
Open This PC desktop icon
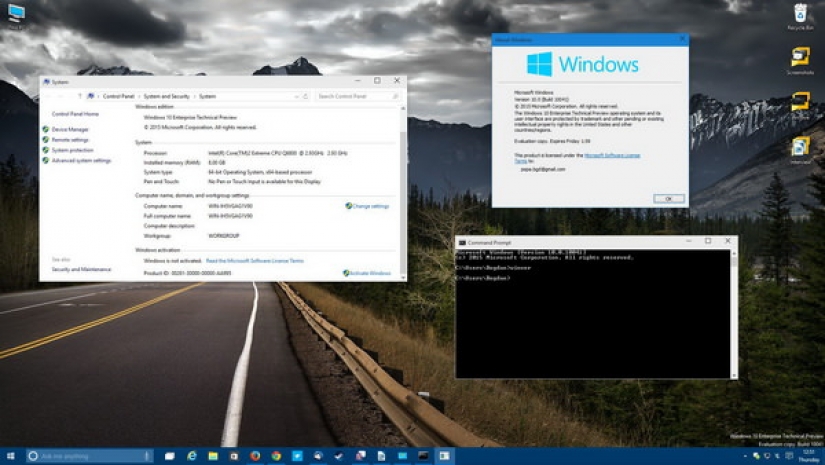click(x=16, y=13)
